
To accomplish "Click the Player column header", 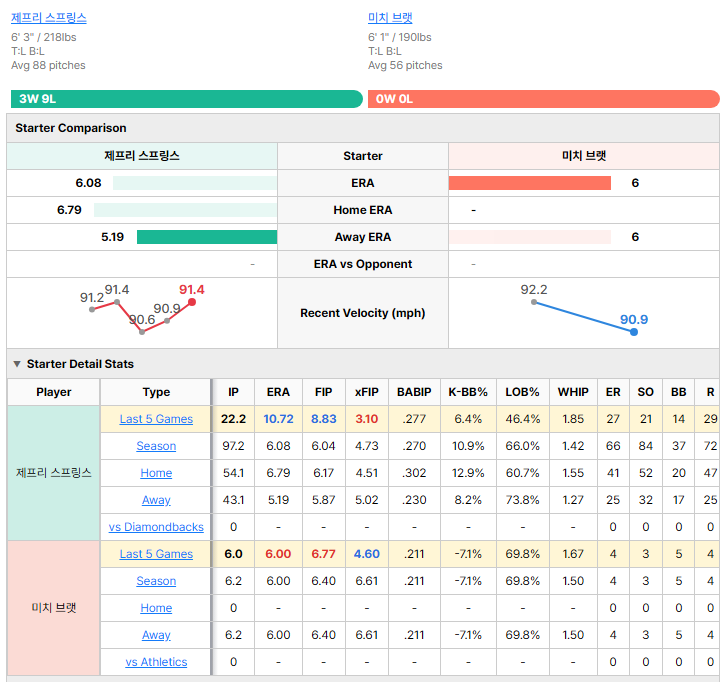I will click(x=54, y=392).
